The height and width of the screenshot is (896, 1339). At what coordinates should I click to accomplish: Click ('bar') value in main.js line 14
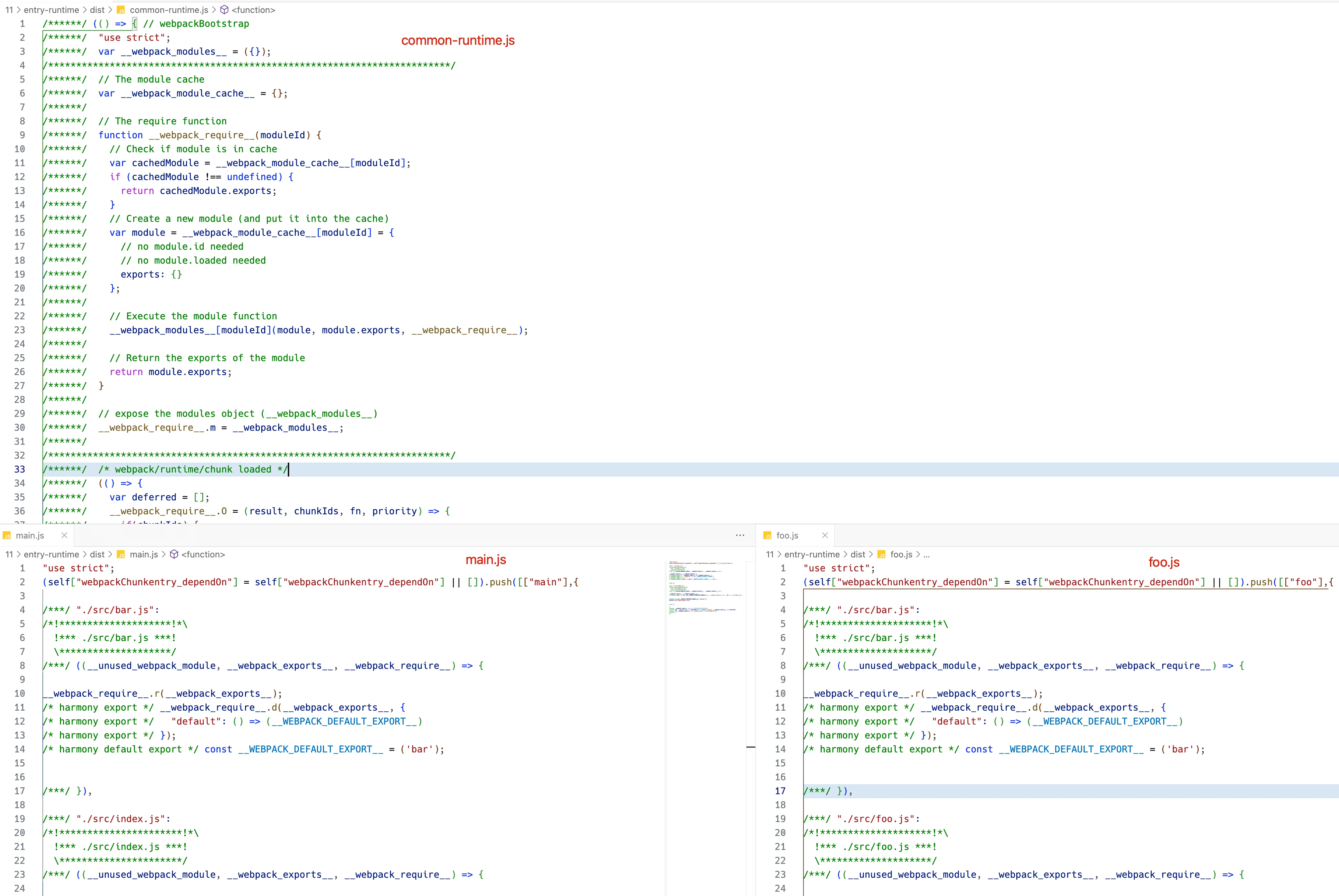pyautogui.click(x=419, y=749)
